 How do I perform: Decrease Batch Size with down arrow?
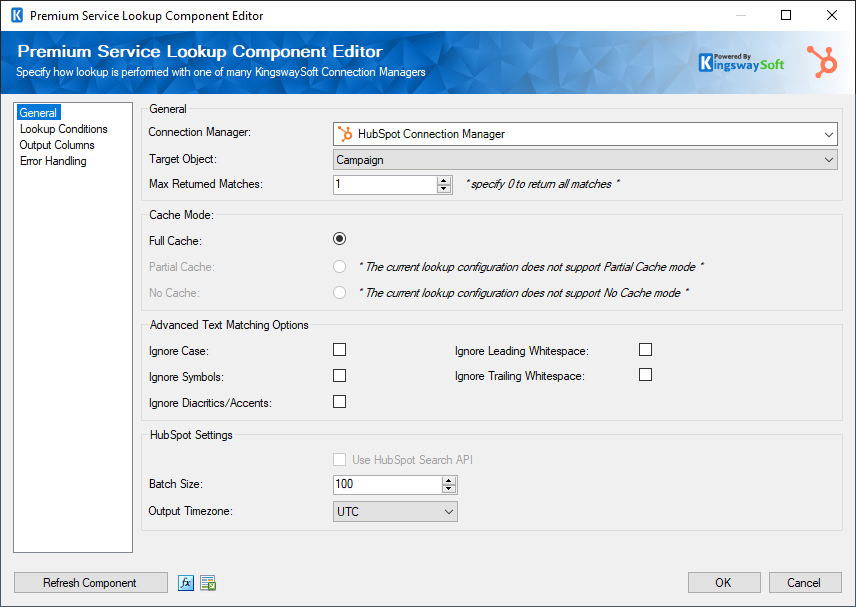tap(449, 489)
